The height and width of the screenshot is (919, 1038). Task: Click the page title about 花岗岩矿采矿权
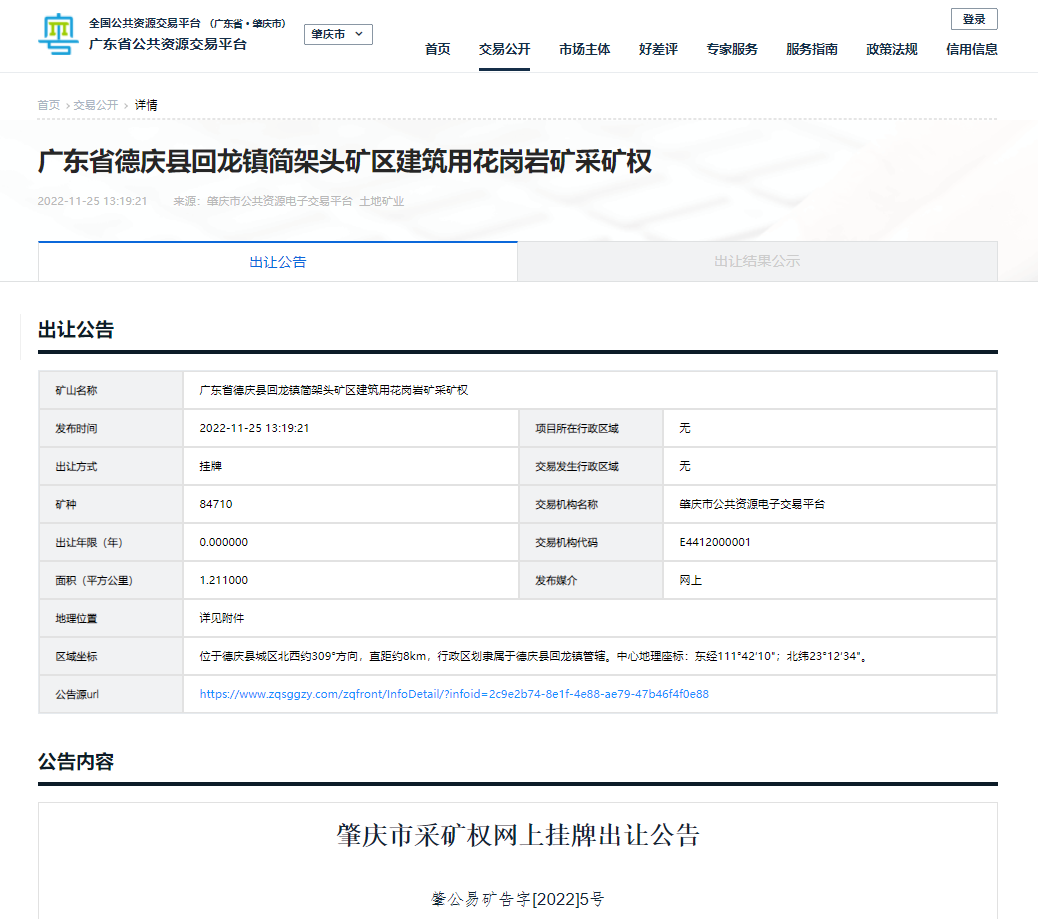pos(344,161)
